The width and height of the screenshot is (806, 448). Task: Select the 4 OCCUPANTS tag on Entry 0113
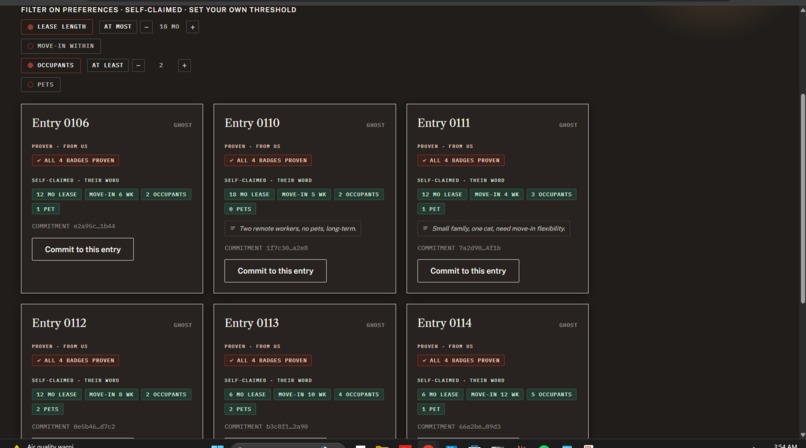pyautogui.click(x=359, y=395)
